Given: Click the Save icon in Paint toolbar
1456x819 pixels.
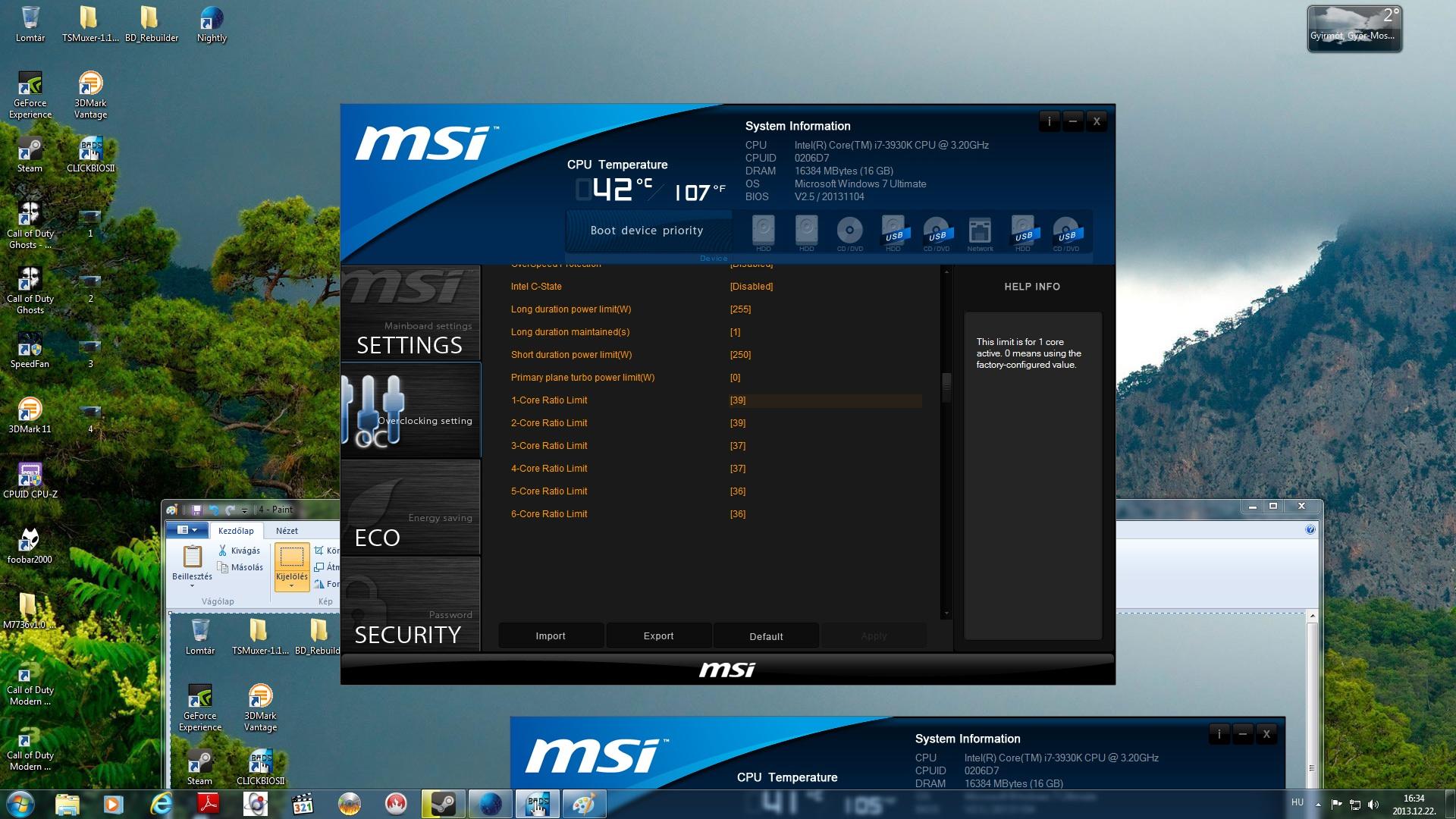Looking at the screenshot, I should (x=196, y=510).
